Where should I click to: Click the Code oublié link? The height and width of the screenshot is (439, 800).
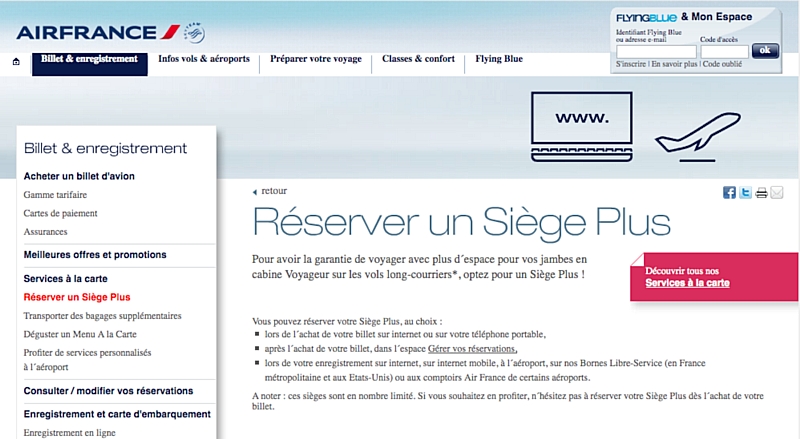(x=722, y=64)
